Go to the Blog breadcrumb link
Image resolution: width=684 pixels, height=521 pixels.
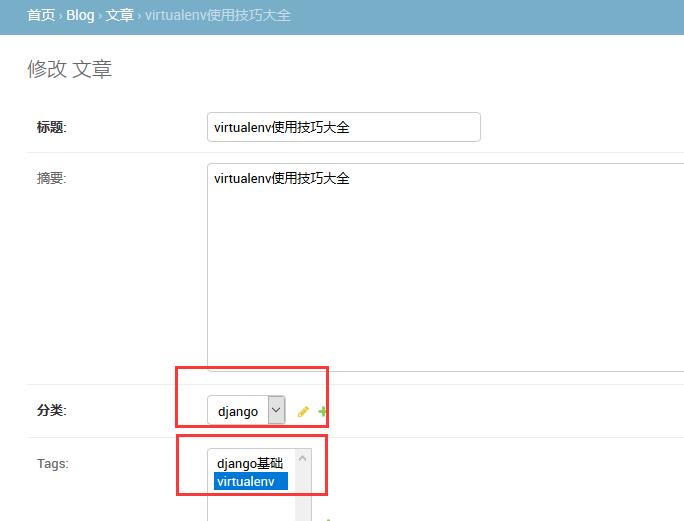pyautogui.click(x=80, y=15)
